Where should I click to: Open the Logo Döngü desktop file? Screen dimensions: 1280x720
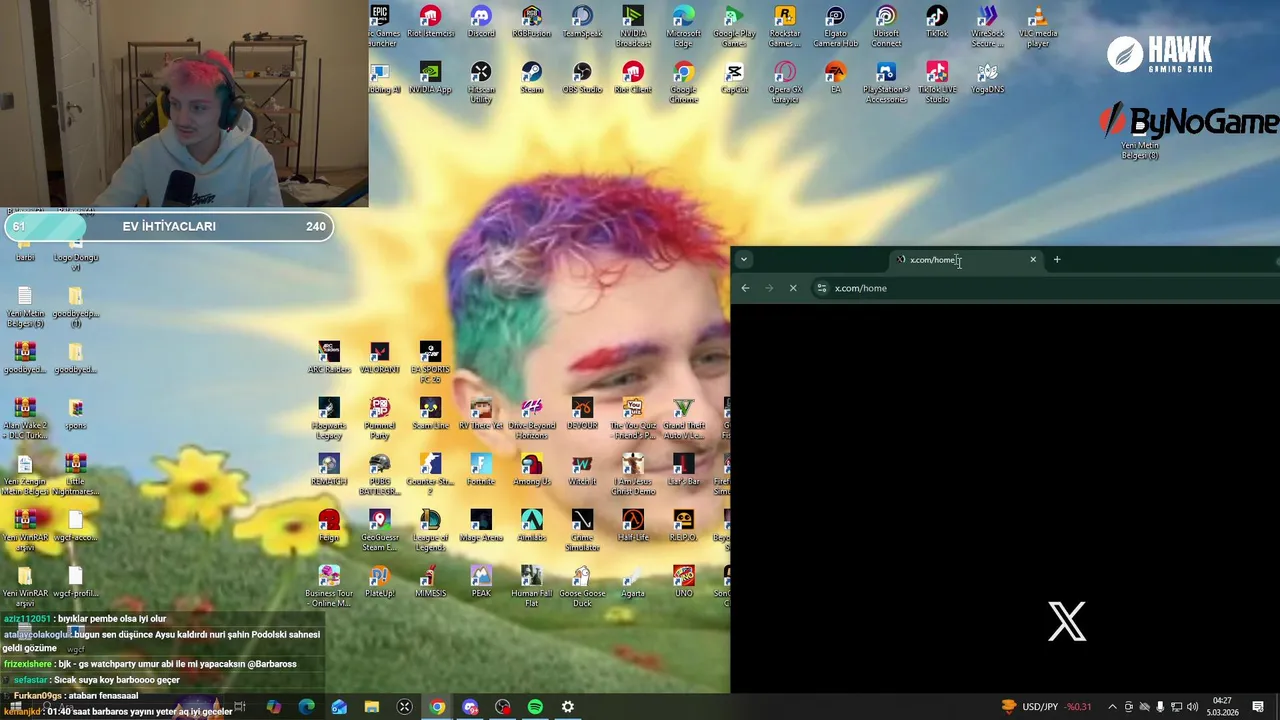click(75, 254)
